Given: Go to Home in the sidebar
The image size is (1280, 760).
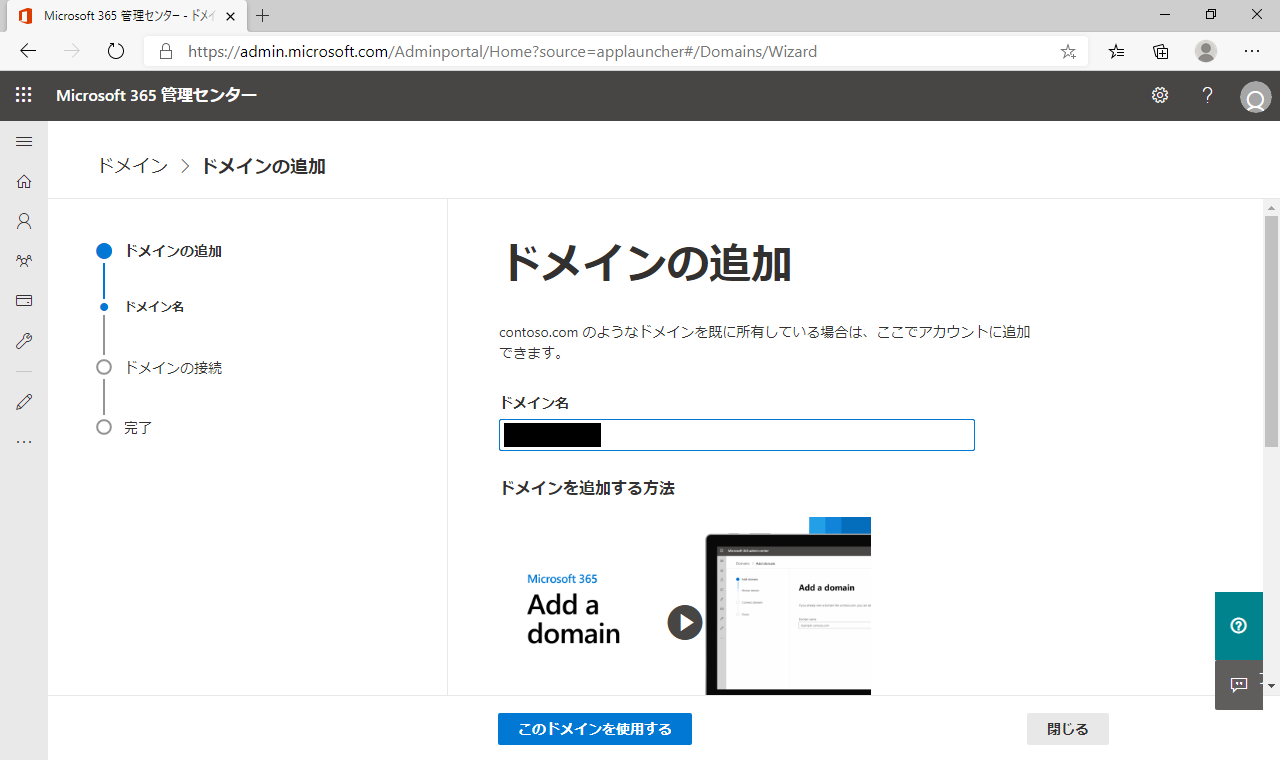Looking at the screenshot, I should [x=24, y=181].
